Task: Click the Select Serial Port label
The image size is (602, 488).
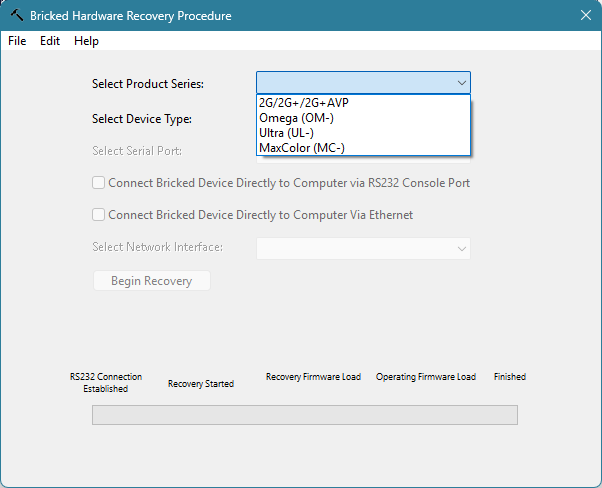Action: tap(137, 151)
